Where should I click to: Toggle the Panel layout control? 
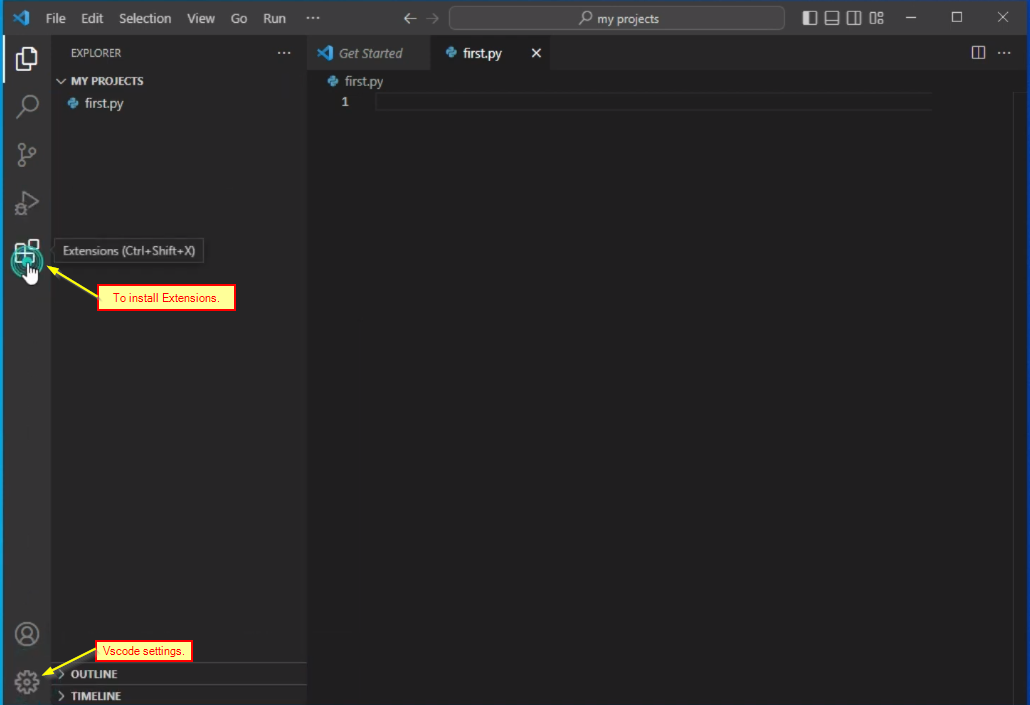[831, 17]
